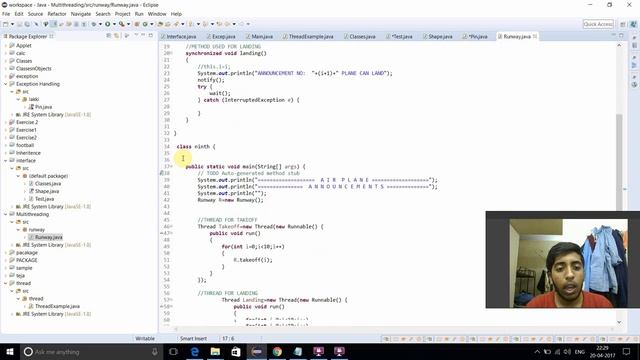Expand the Applet project node
The width and height of the screenshot is (640, 360).
click(6, 46)
